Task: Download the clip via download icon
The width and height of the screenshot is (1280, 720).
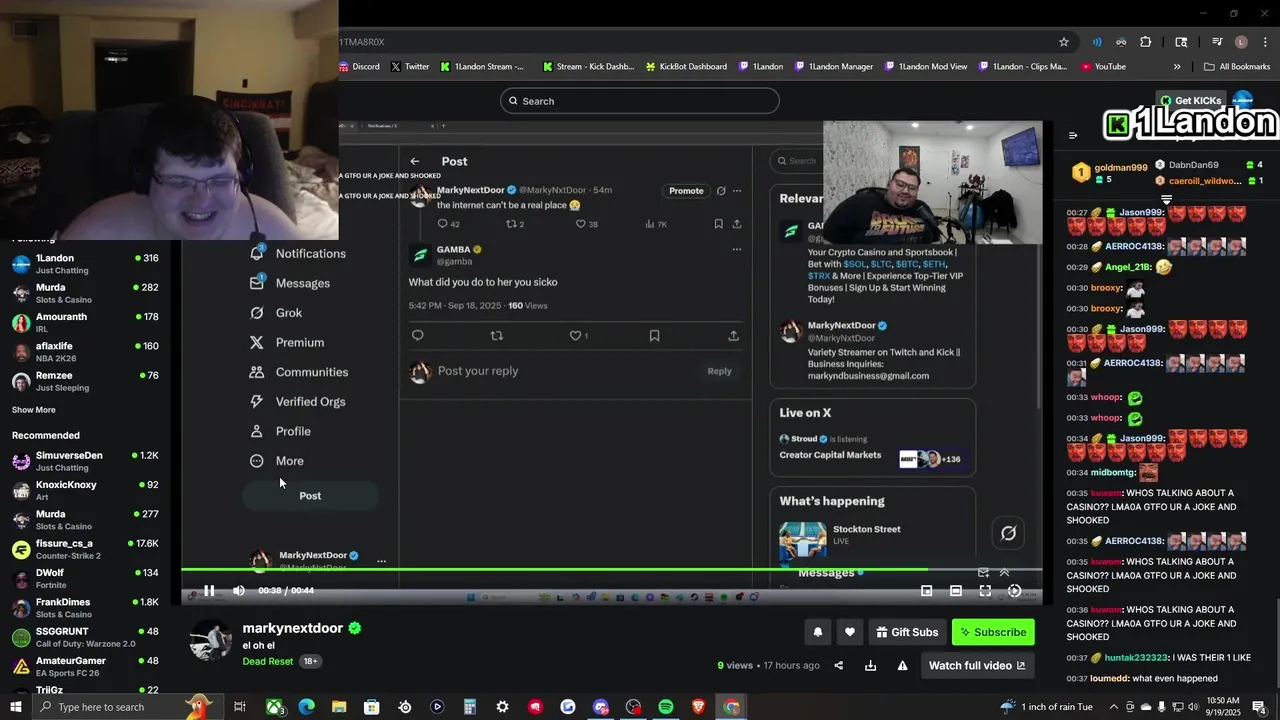Action: click(x=870, y=666)
